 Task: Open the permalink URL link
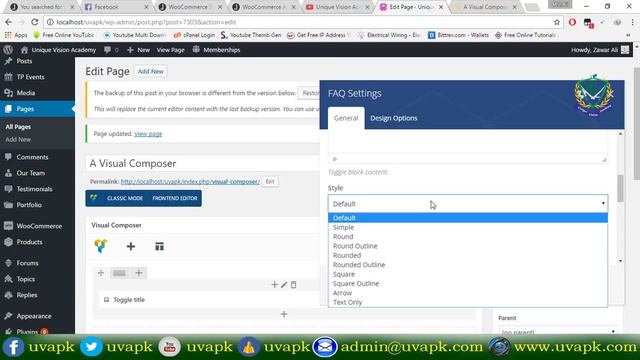[x=190, y=181]
